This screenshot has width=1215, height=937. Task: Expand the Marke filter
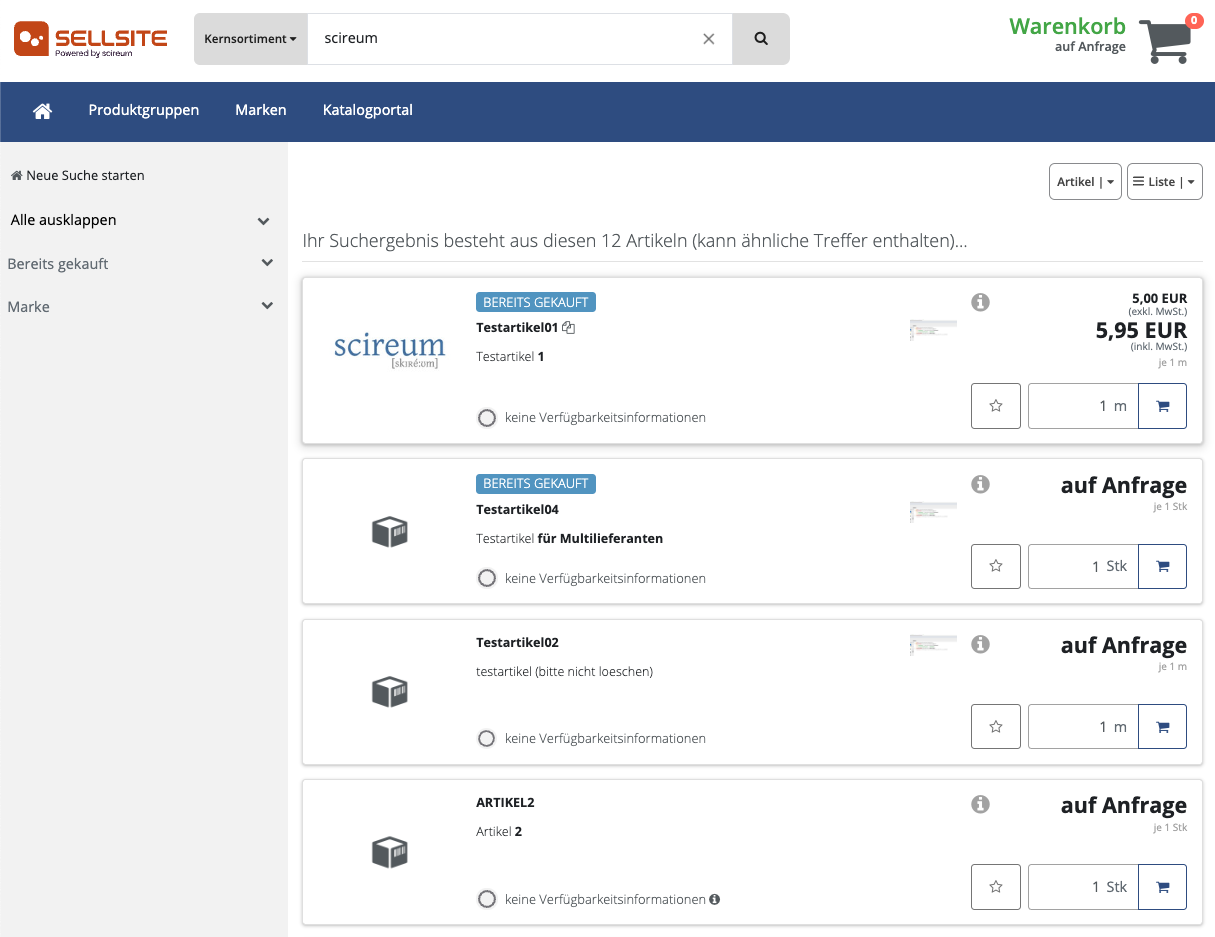tap(266, 306)
